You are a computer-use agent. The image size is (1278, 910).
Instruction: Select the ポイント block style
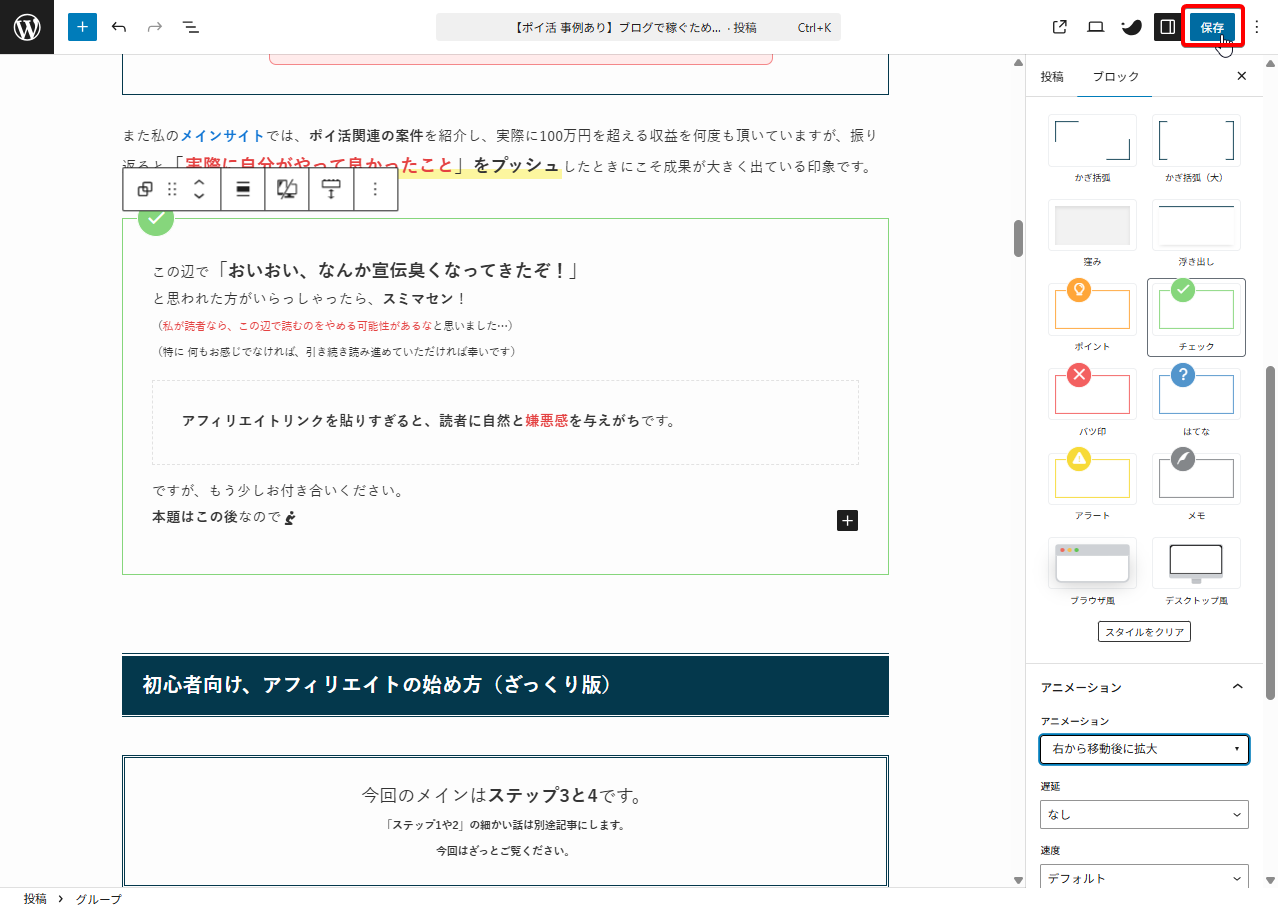1092,316
